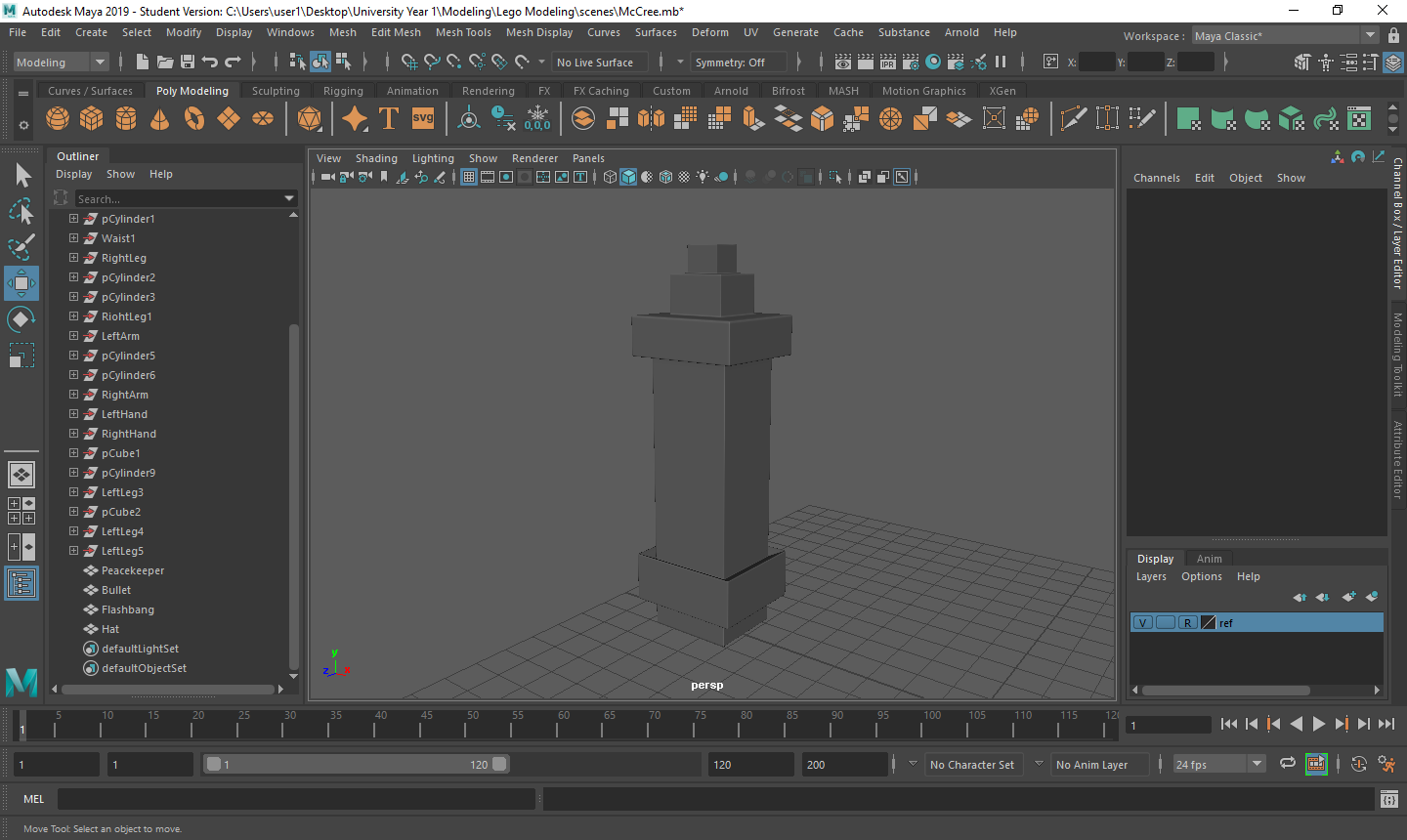Select the Move tool in the toolbox
This screenshot has width=1407, height=840.
[x=21, y=283]
